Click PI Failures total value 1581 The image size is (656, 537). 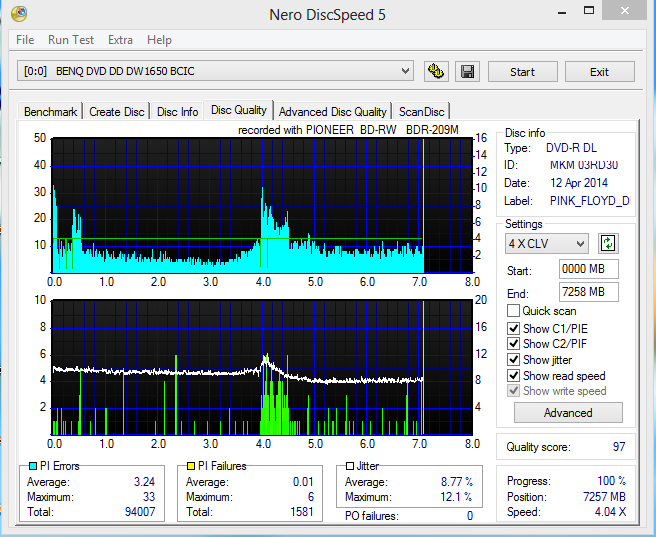click(302, 511)
